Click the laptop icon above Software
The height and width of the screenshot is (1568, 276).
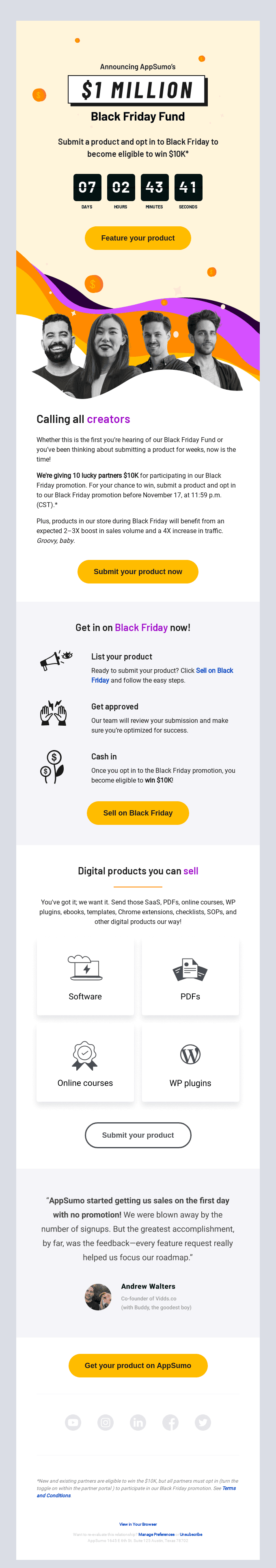tap(85, 968)
